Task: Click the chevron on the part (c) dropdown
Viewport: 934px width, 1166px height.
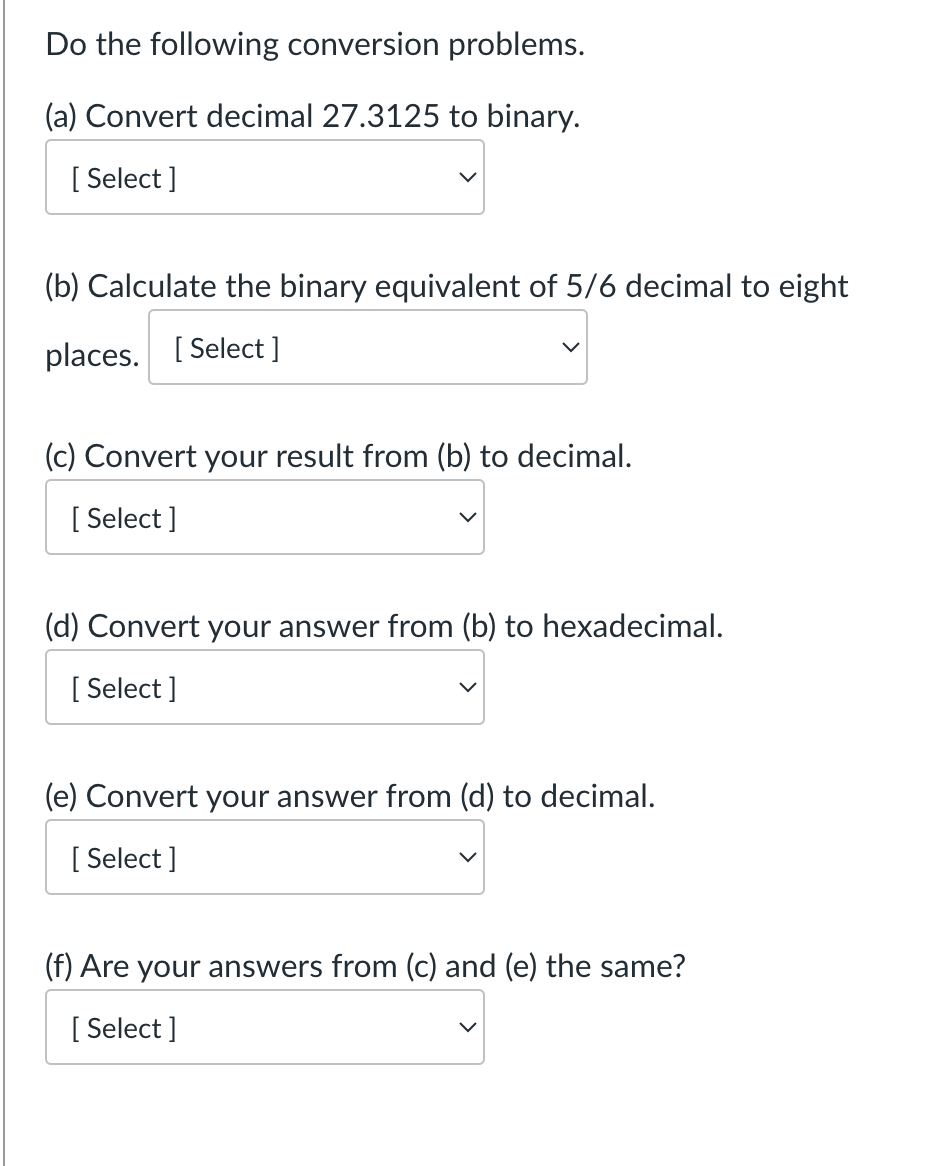Action: pos(467,517)
